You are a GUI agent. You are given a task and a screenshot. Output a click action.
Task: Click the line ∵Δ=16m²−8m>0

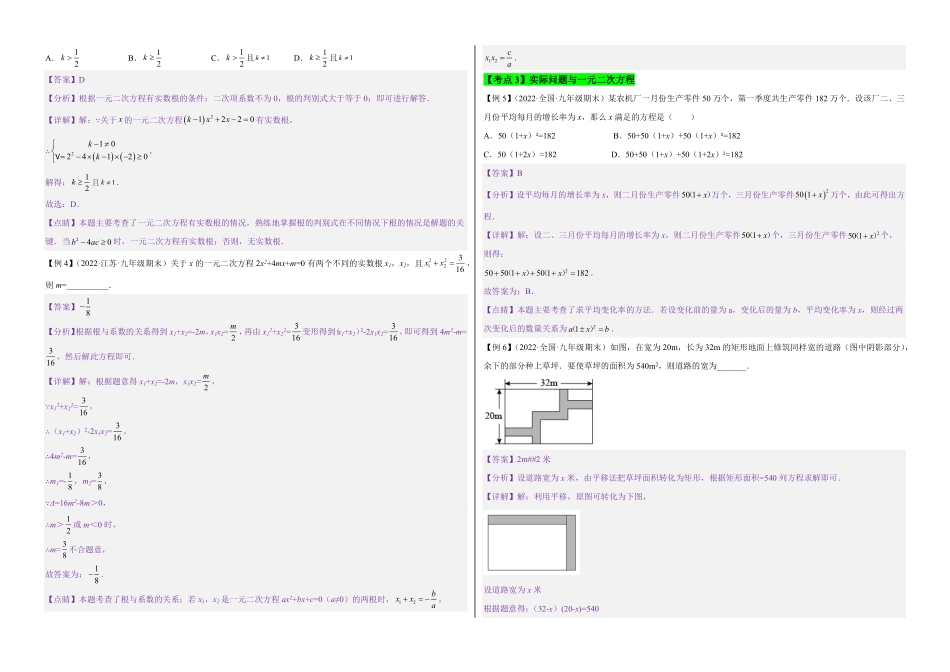76,503
